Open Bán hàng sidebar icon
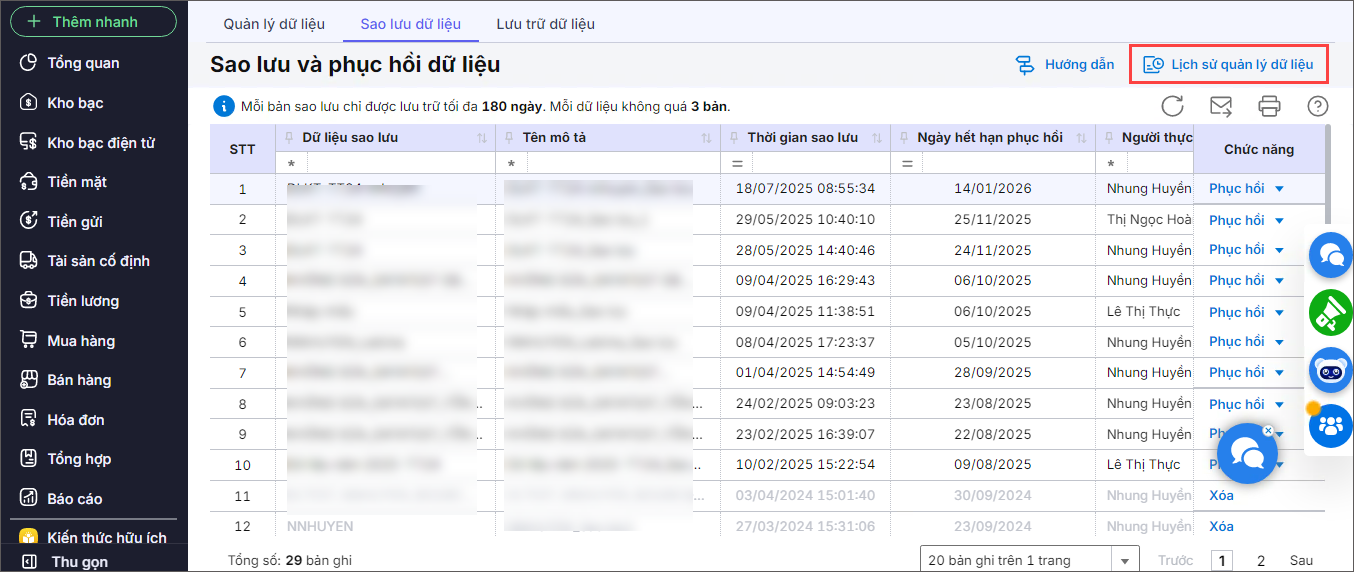The height and width of the screenshot is (572, 1354). [x=29, y=380]
